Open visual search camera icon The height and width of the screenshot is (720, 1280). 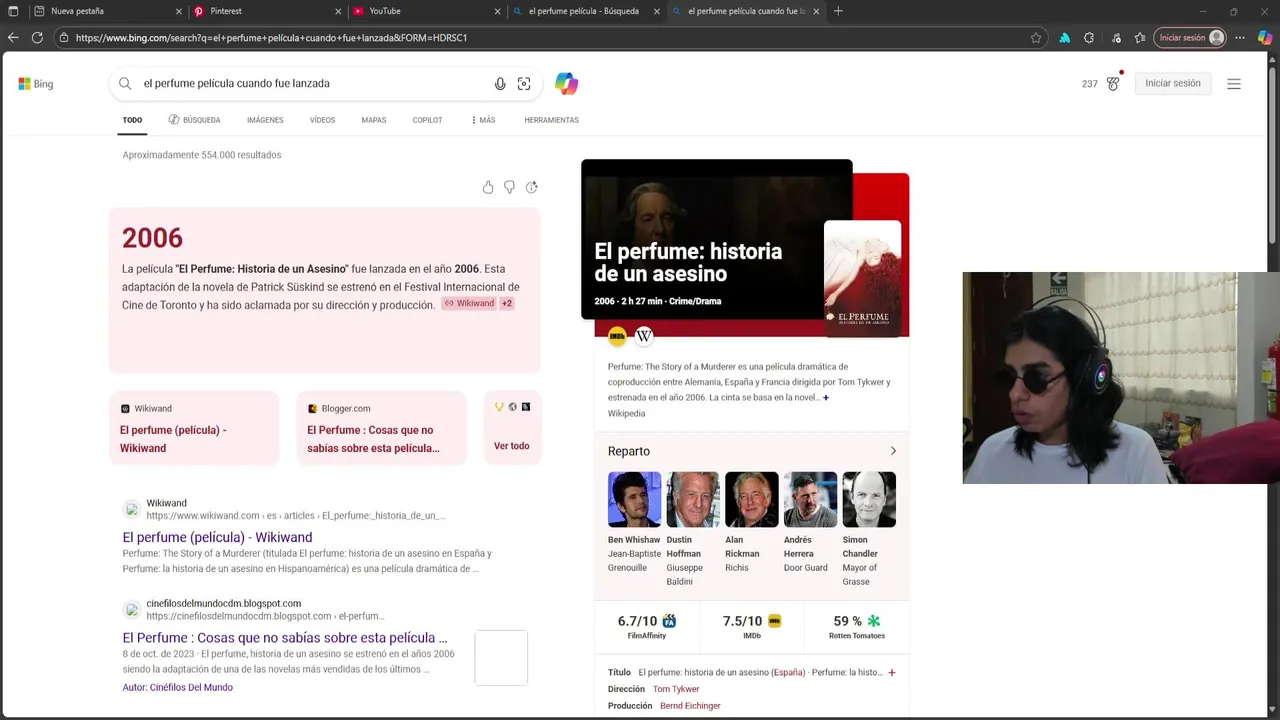point(524,84)
